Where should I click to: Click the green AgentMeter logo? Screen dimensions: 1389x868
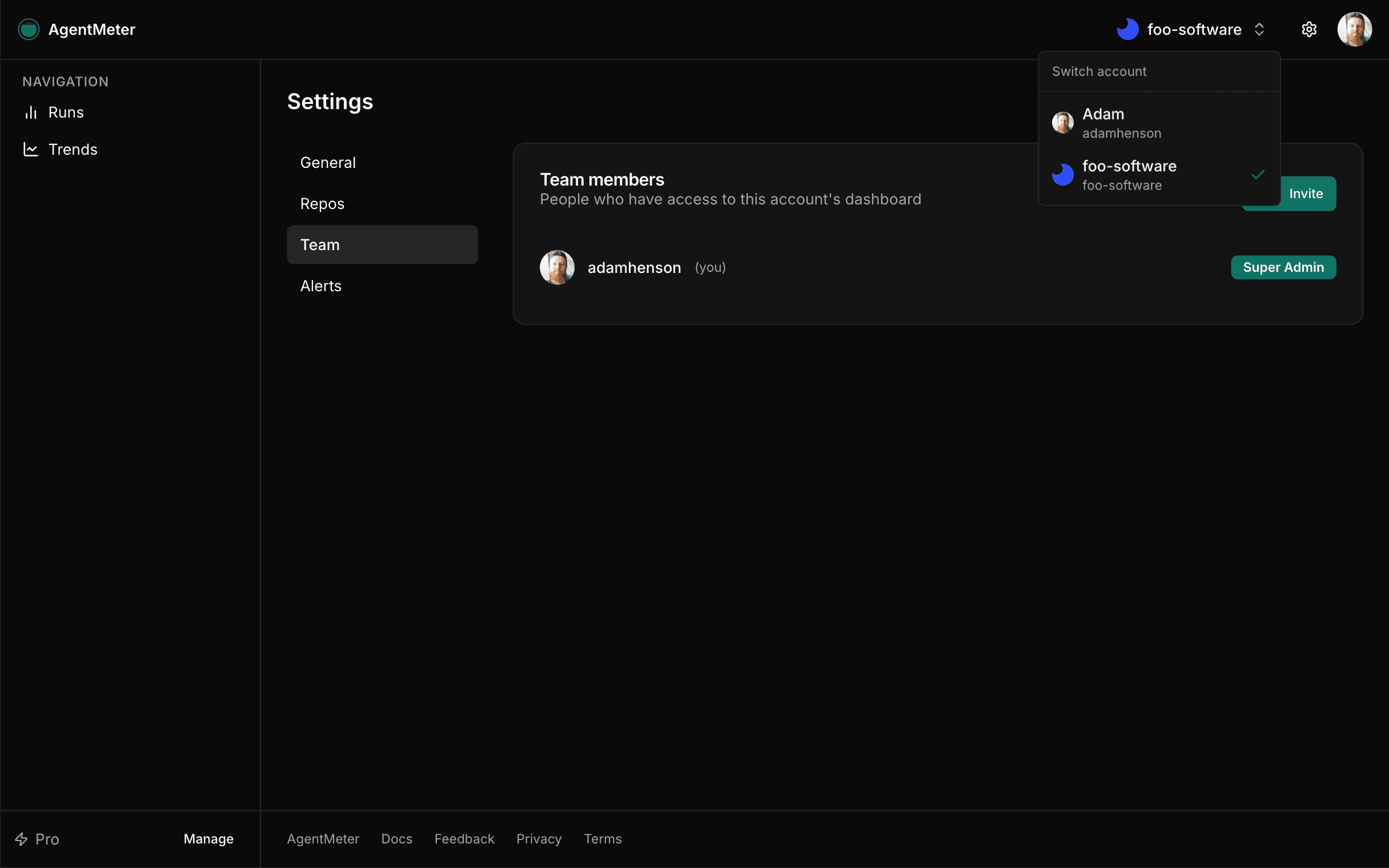pos(28,29)
